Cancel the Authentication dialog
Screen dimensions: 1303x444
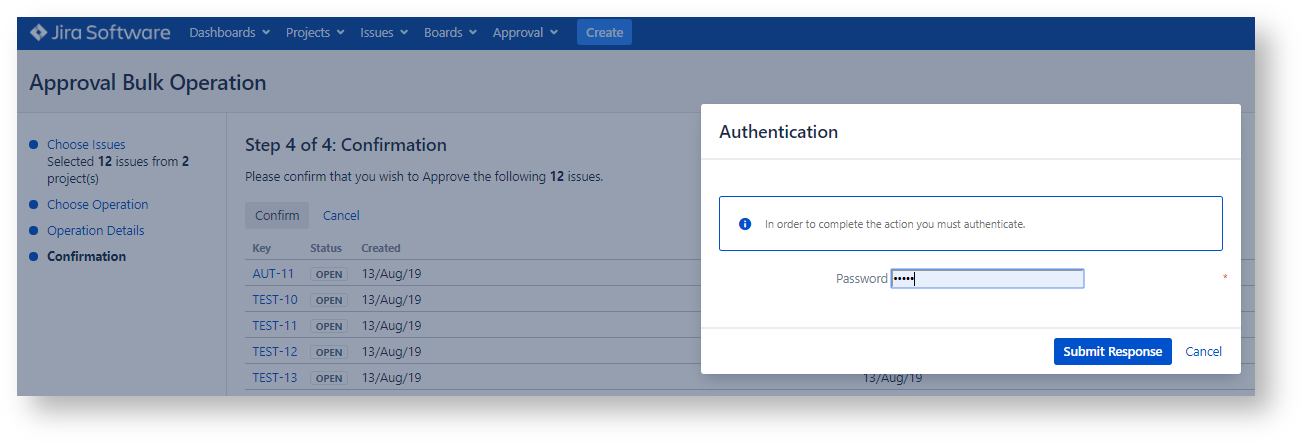(1203, 351)
